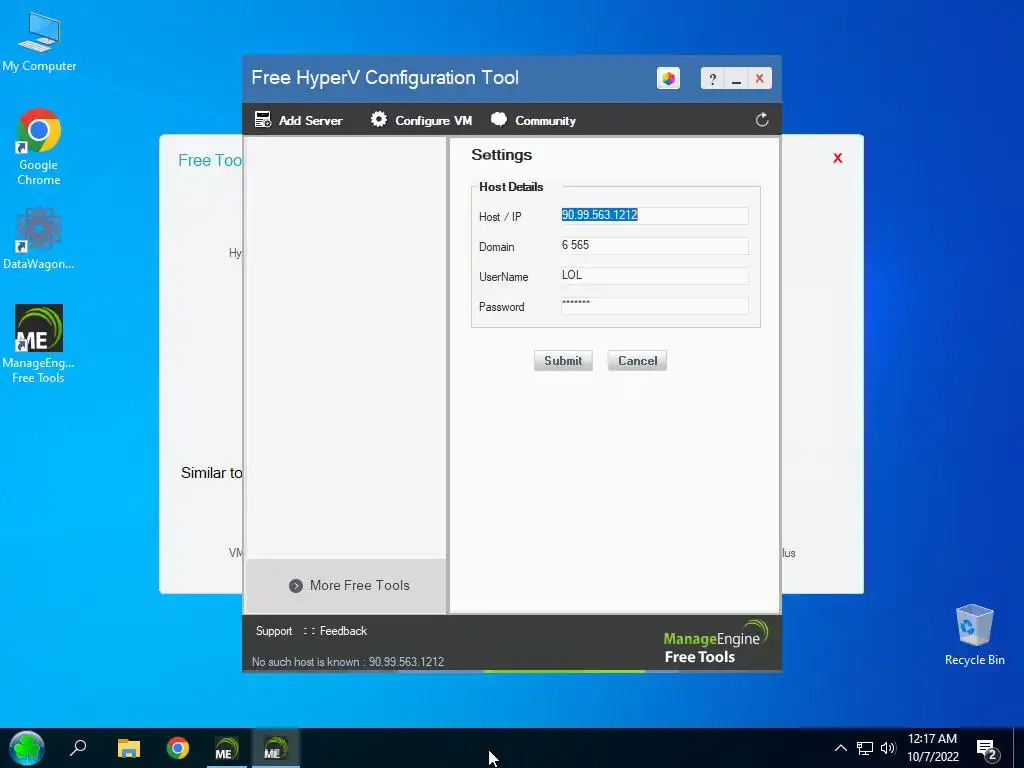Viewport: 1024px width, 768px height.
Task: Open DataWagon desktop shortcut
Action: (39, 239)
